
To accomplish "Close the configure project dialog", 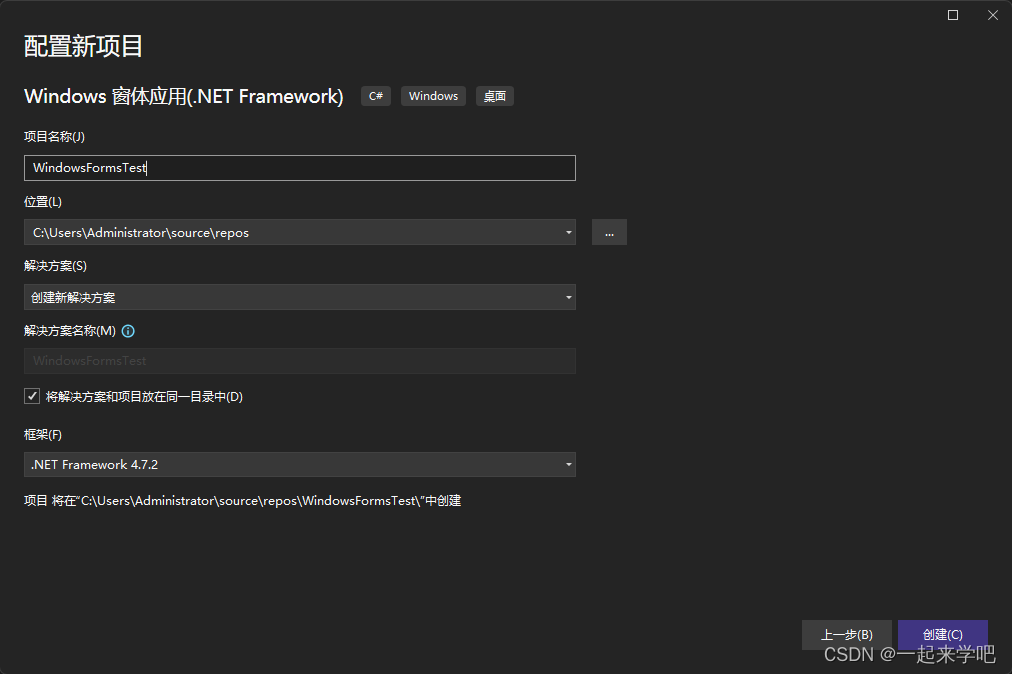I will point(993,15).
